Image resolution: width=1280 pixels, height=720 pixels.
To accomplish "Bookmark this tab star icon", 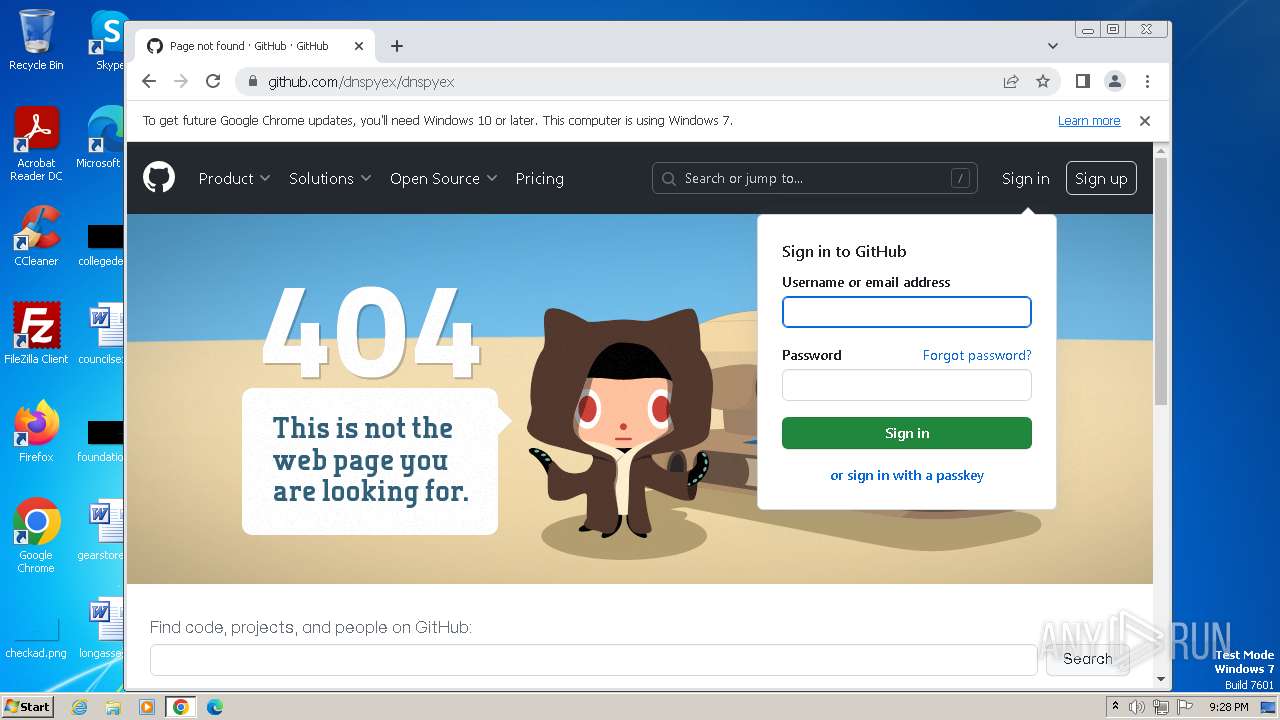I will coord(1043,81).
